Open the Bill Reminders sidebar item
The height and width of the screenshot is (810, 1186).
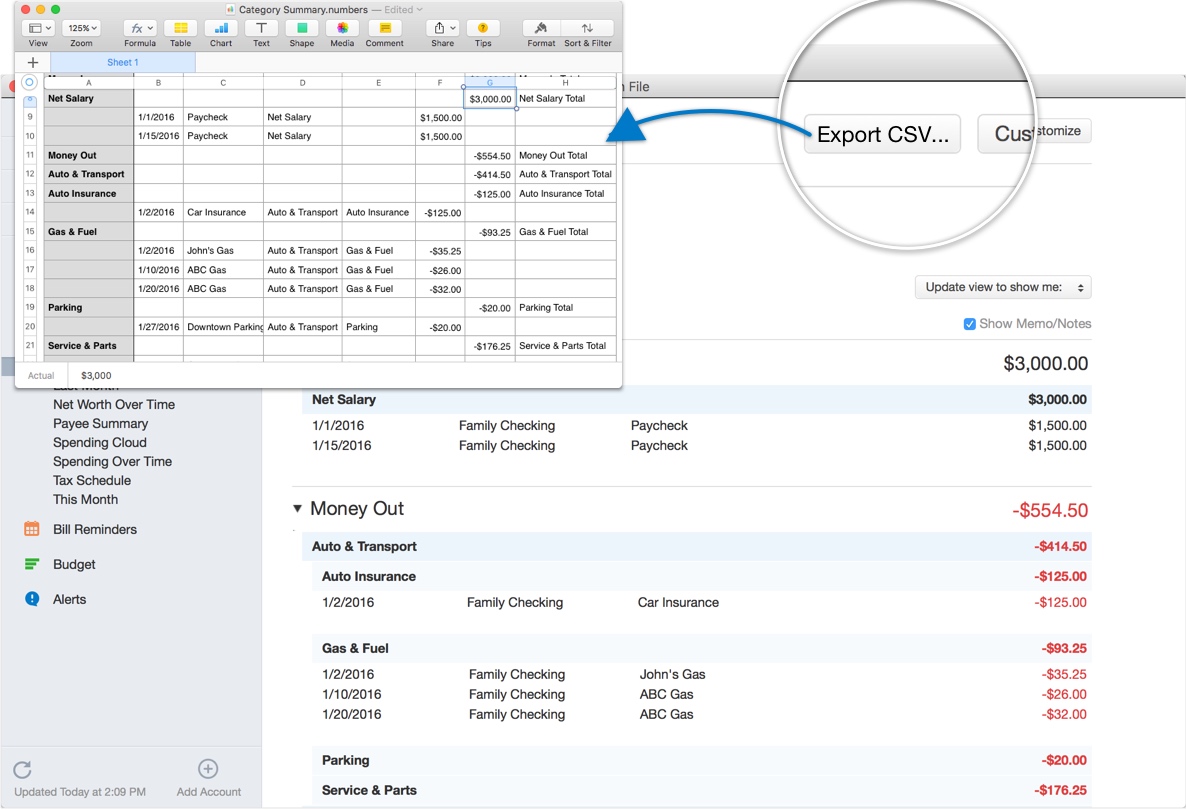95,529
